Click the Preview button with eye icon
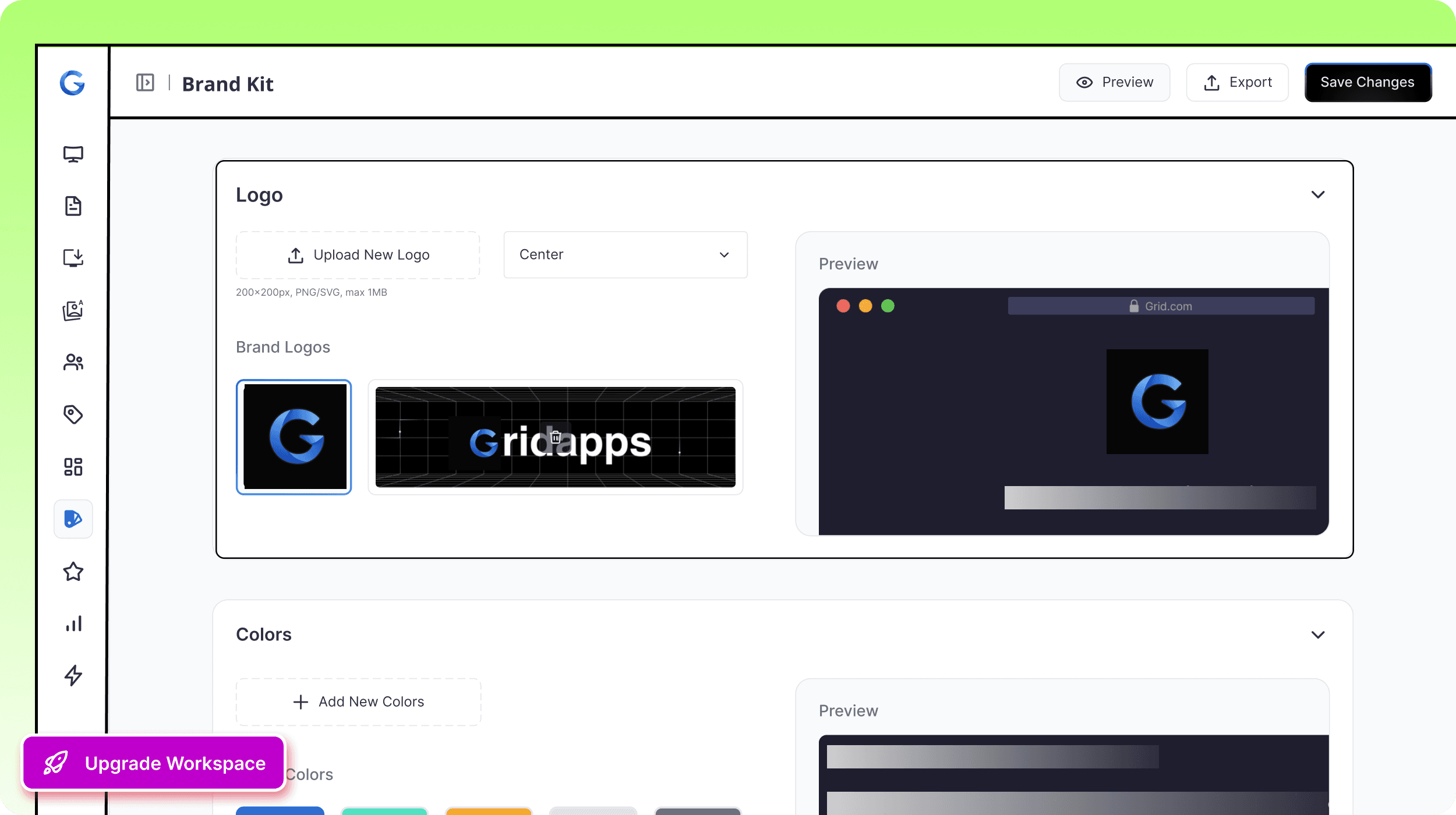The width and height of the screenshot is (1456, 815). click(1114, 83)
